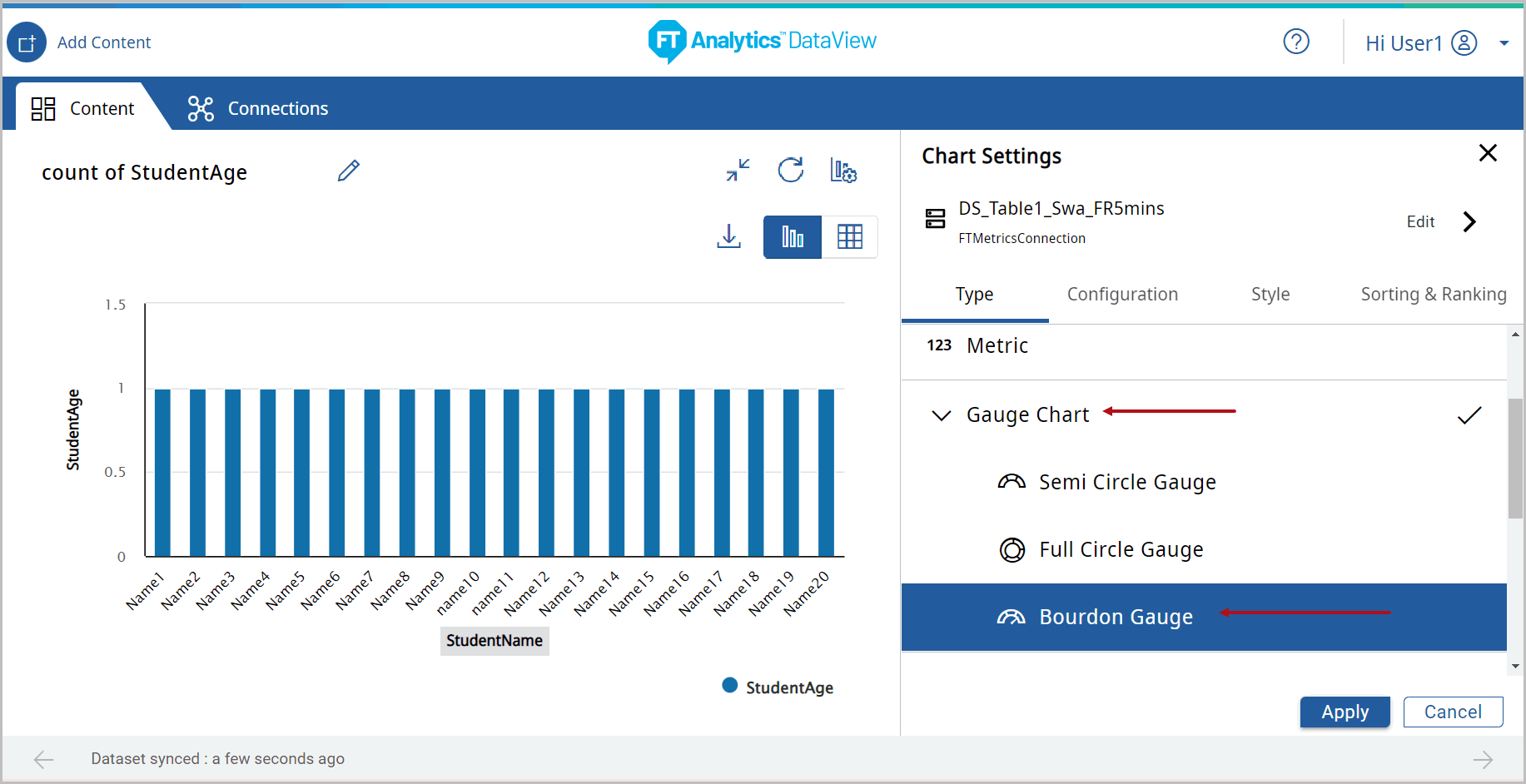Select the Metric chart type
This screenshot has width=1526, height=784.
pyautogui.click(x=1204, y=346)
